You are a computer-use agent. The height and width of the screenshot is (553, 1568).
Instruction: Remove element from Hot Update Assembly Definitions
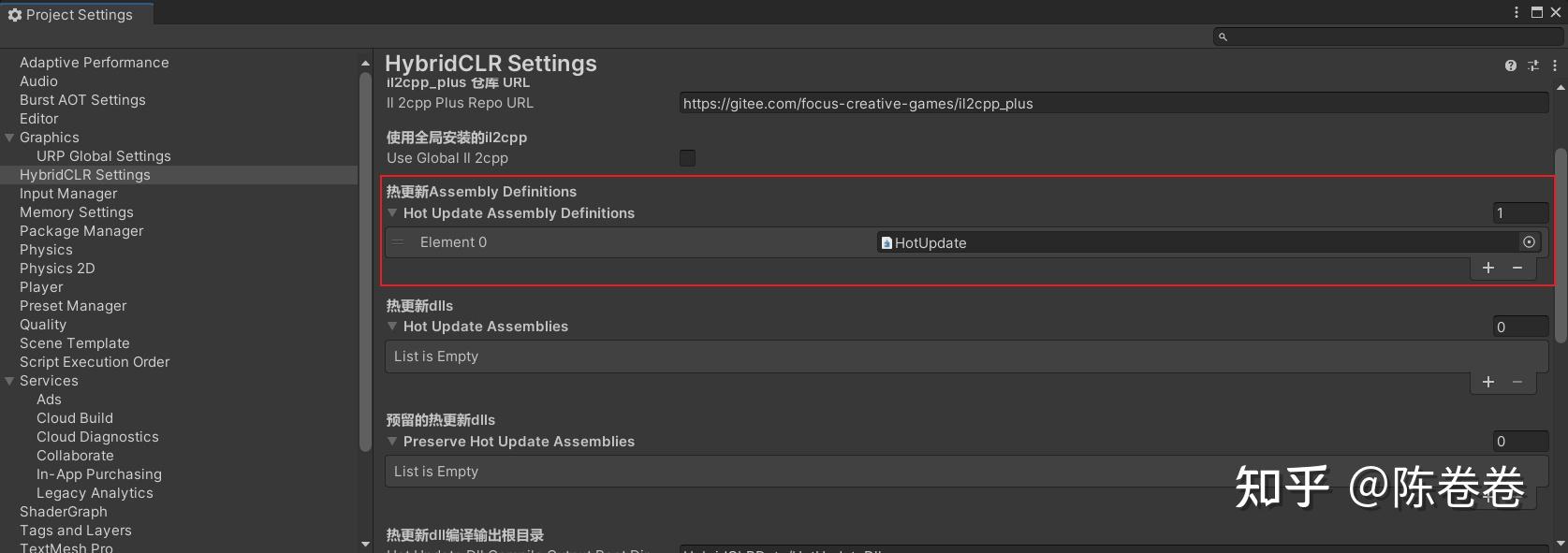(x=1517, y=269)
